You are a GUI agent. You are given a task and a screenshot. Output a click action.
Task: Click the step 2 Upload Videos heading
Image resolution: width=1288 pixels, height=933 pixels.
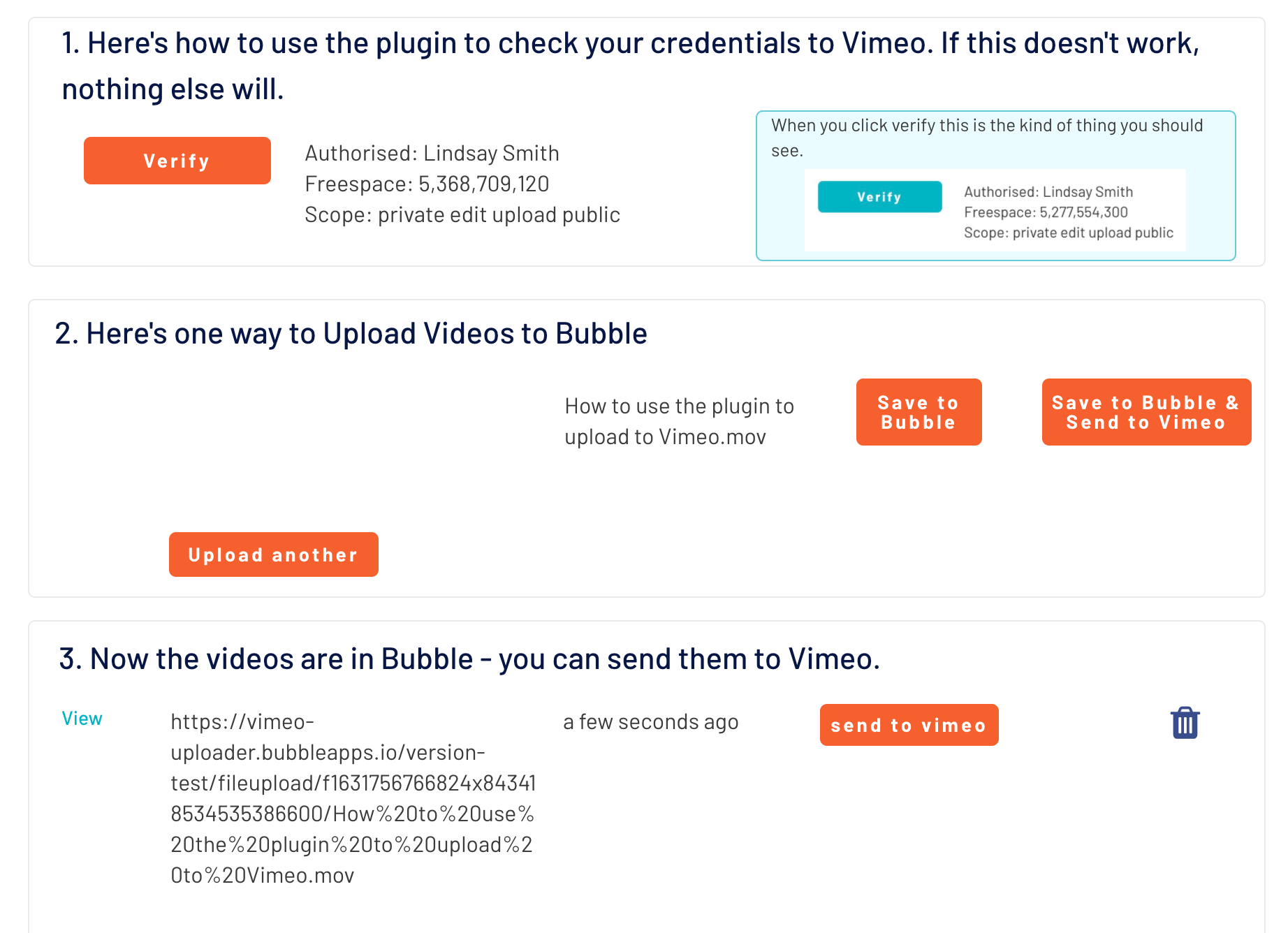pyautogui.click(x=351, y=333)
